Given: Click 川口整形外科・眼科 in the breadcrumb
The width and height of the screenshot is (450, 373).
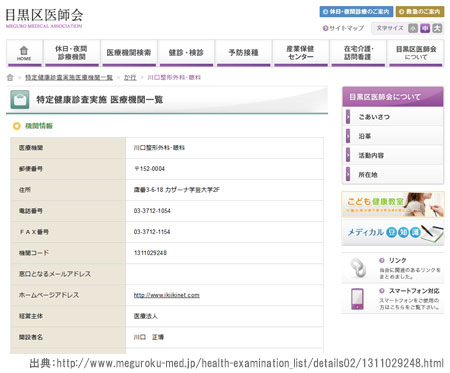Looking at the screenshot, I should click(174, 77).
